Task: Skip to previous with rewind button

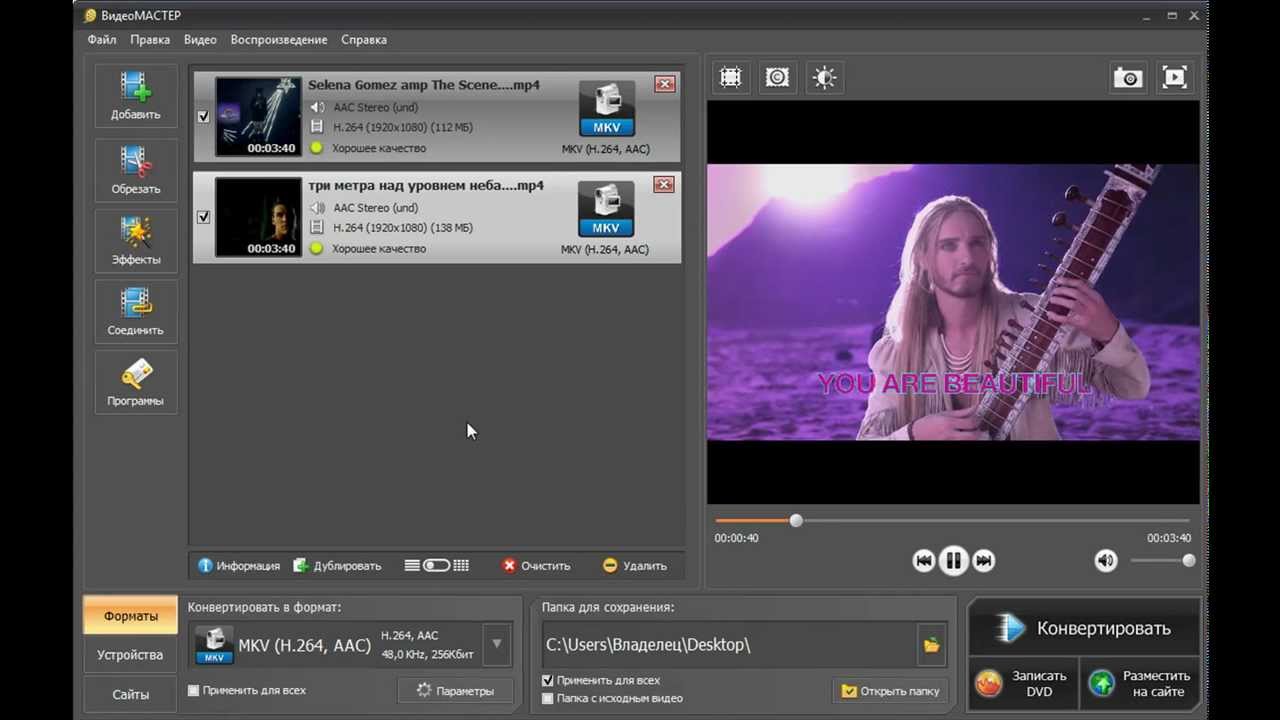Action: click(x=924, y=561)
